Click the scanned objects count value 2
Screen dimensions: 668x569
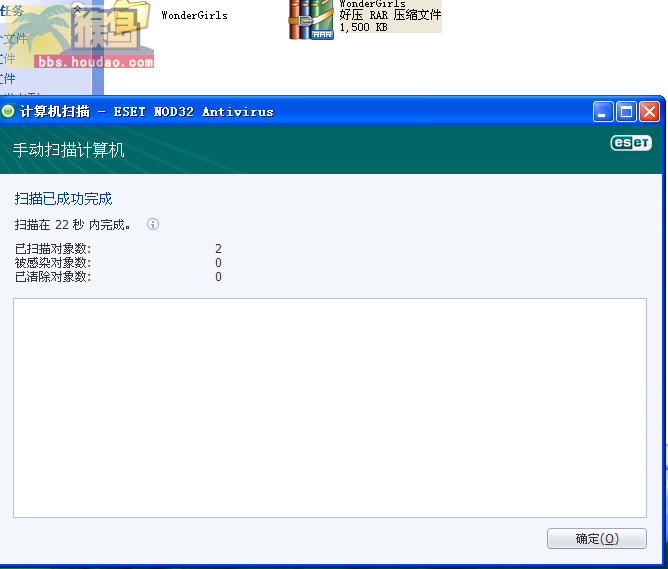tap(218, 248)
